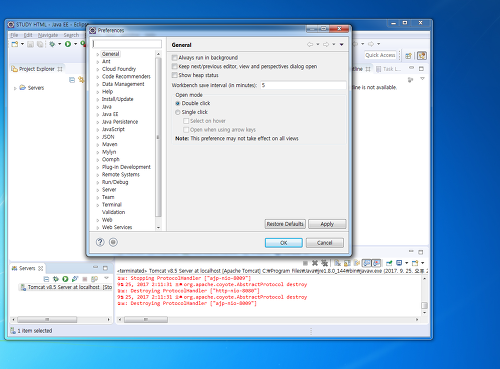
Task: Collapse all in Project Explorer toolbar
Action: coord(72,80)
